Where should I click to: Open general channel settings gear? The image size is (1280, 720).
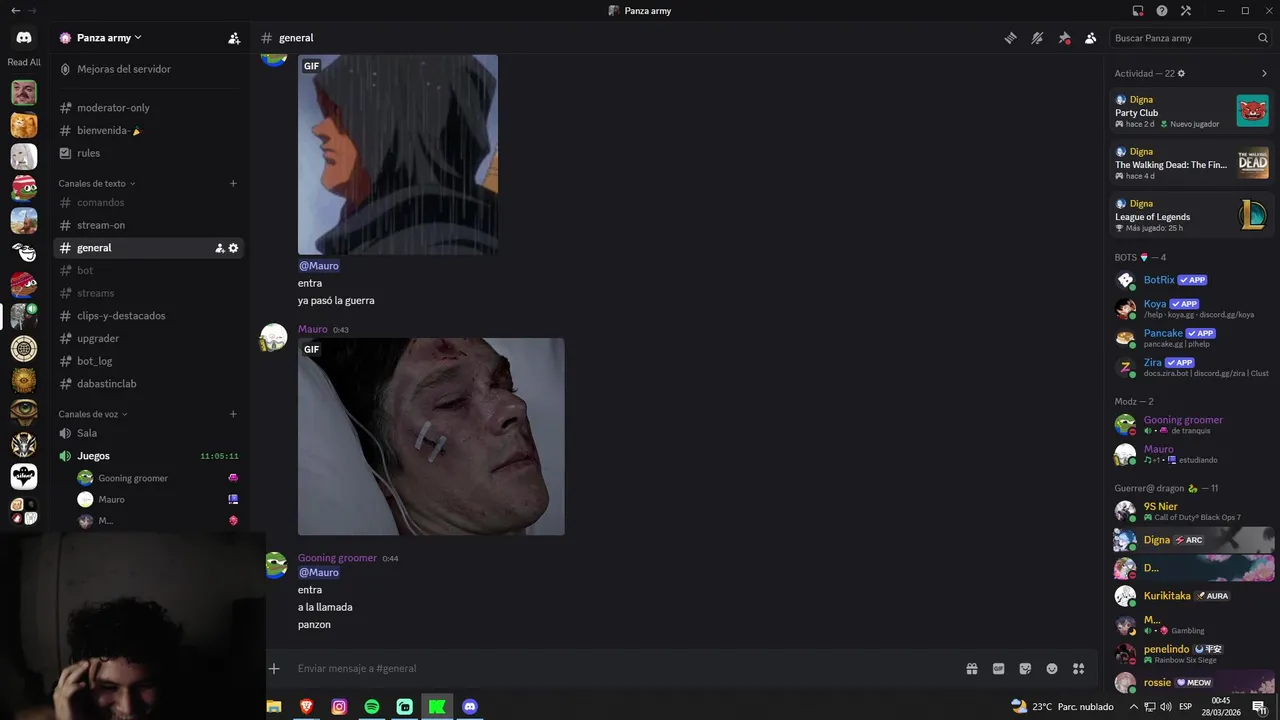point(233,248)
